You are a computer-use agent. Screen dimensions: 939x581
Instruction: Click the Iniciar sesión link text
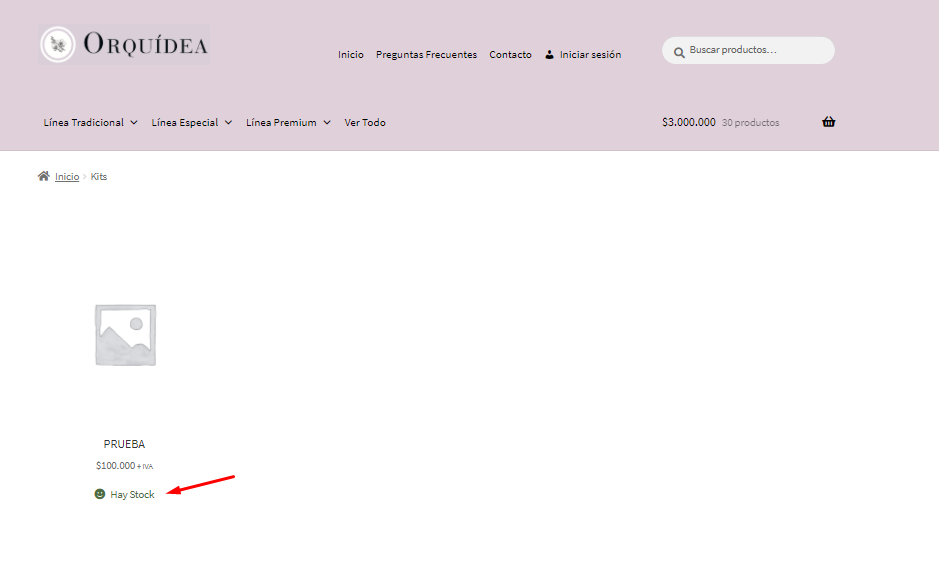tap(590, 55)
